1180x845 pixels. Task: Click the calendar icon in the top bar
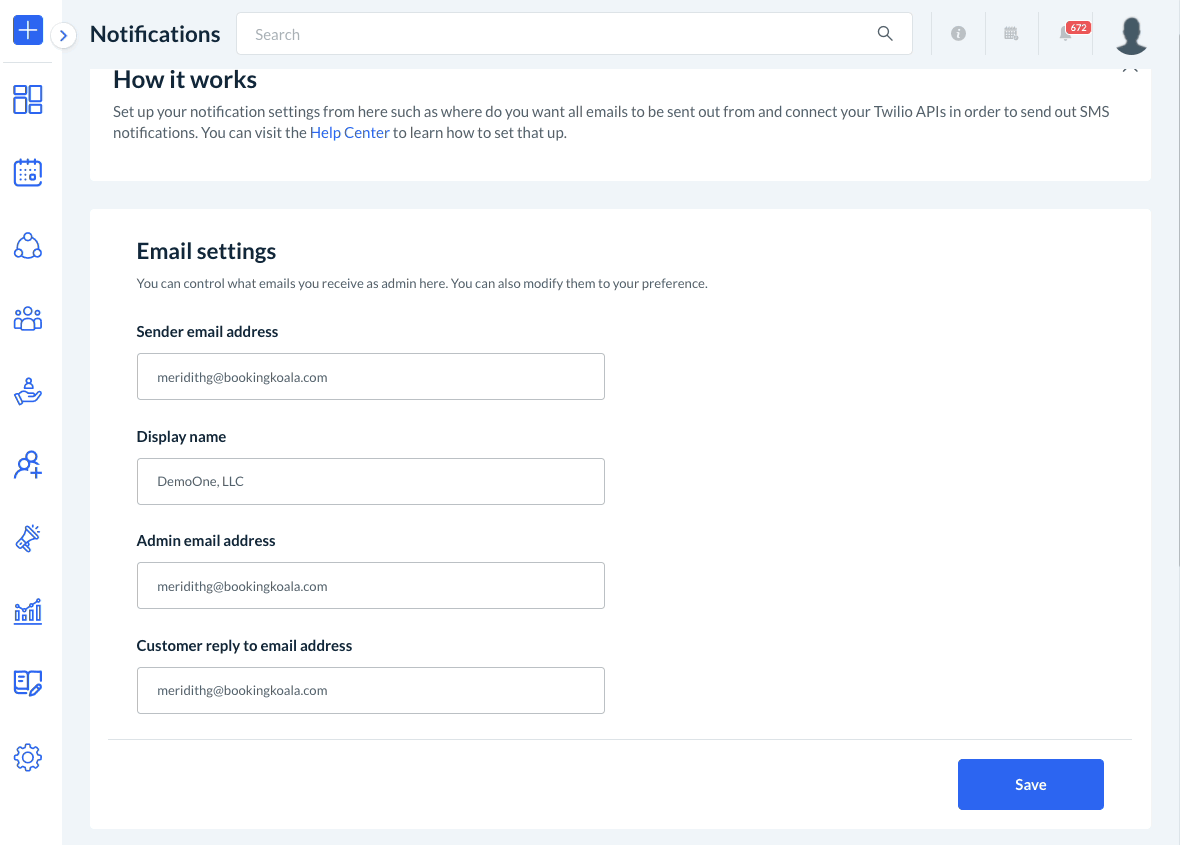pyautogui.click(x=1011, y=34)
